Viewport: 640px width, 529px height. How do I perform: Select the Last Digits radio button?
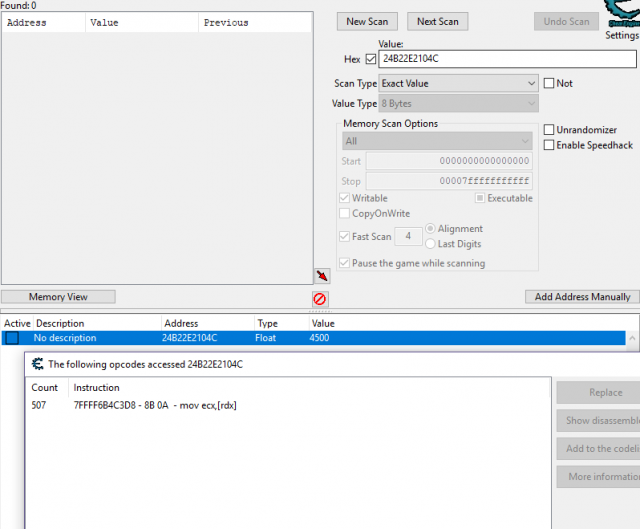click(431, 244)
